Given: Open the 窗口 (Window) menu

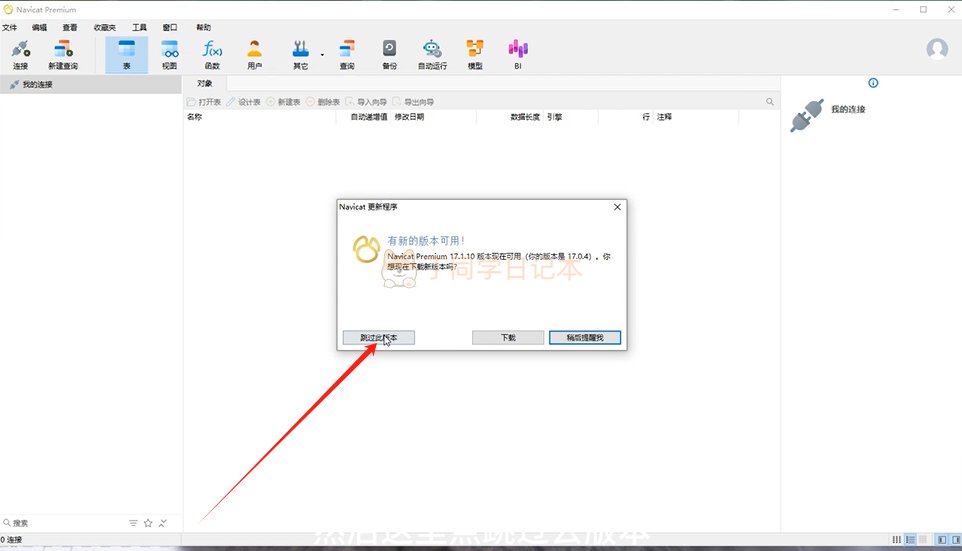Looking at the screenshot, I should pyautogui.click(x=170, y=28).
